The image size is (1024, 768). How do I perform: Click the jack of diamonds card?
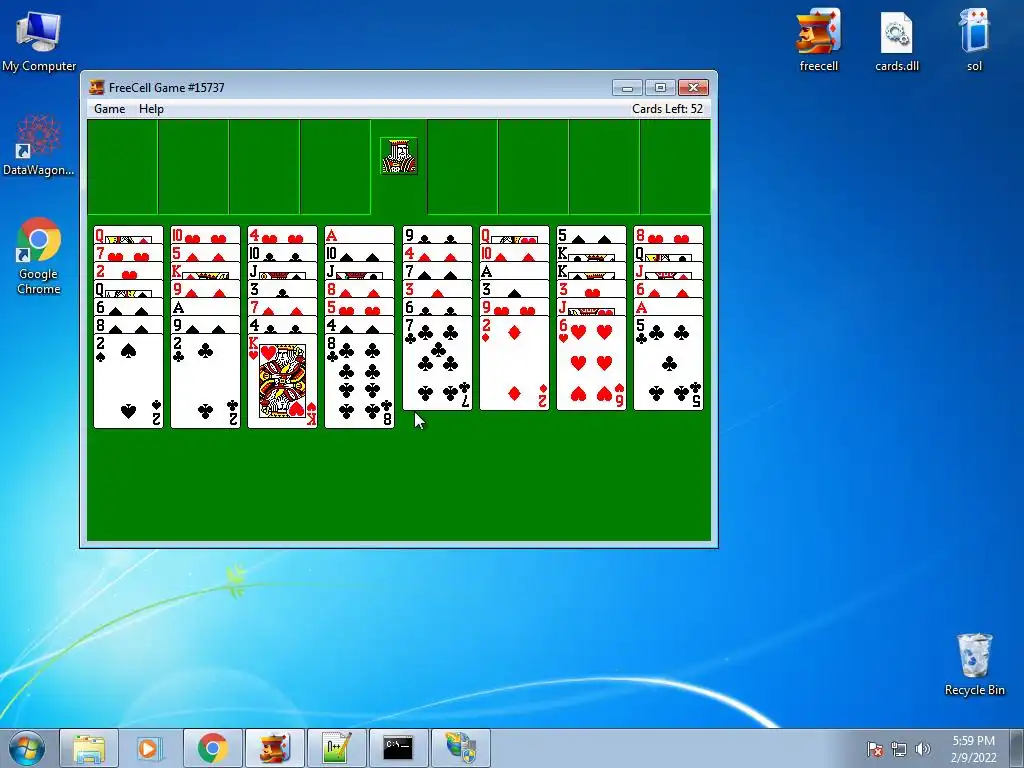click(668, 272)
